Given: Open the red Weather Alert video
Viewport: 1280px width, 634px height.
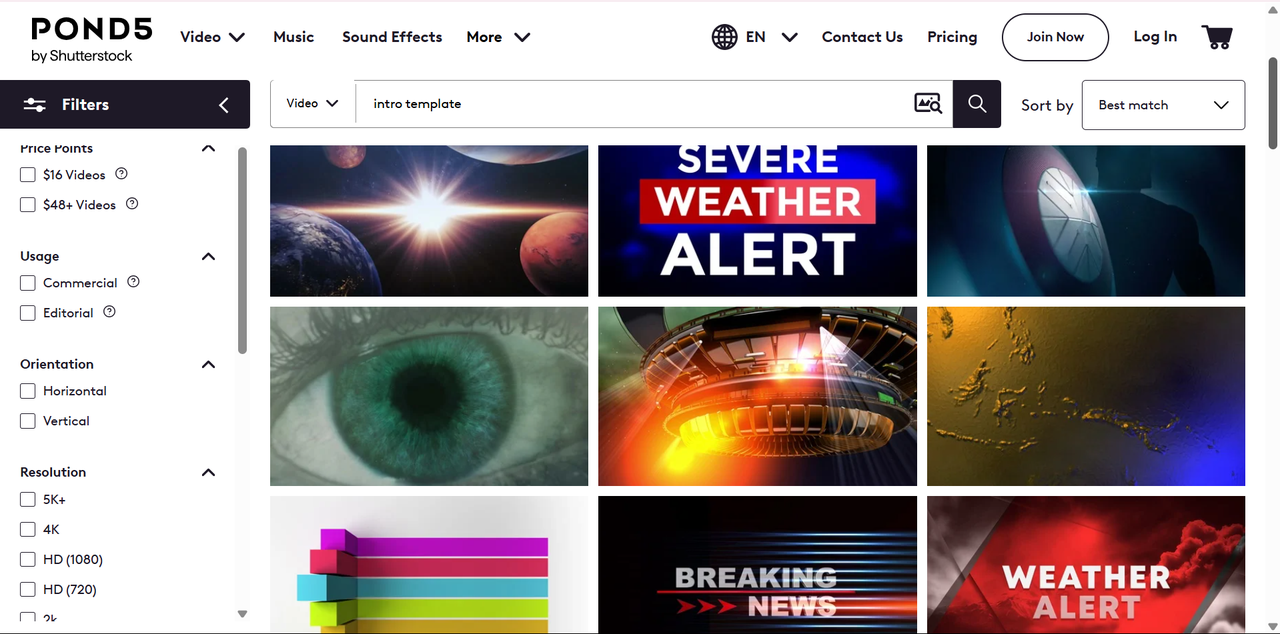Looking at the screenshot, I should 1086,565.
